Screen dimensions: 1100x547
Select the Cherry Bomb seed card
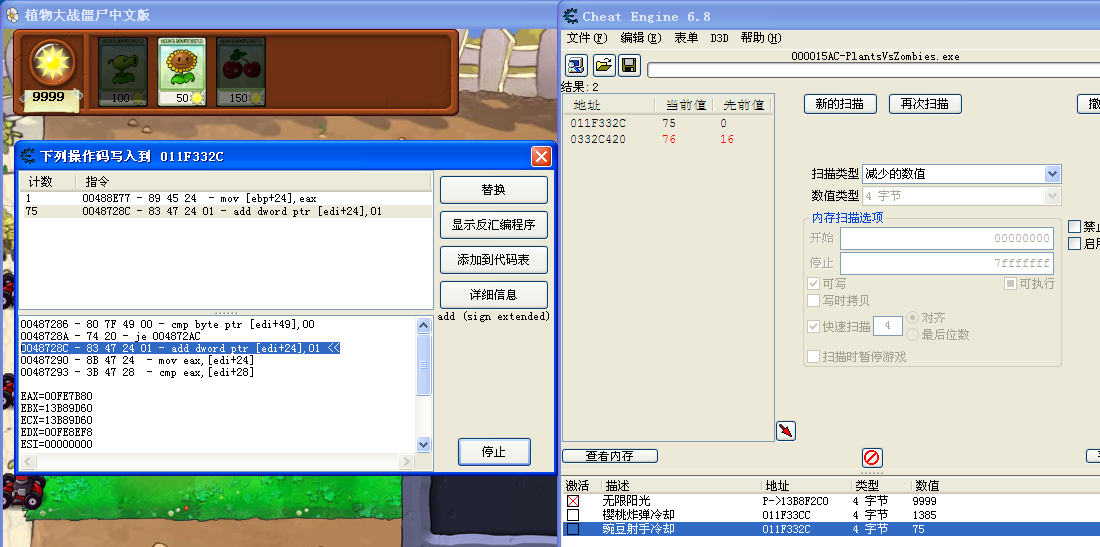[241, 72]
